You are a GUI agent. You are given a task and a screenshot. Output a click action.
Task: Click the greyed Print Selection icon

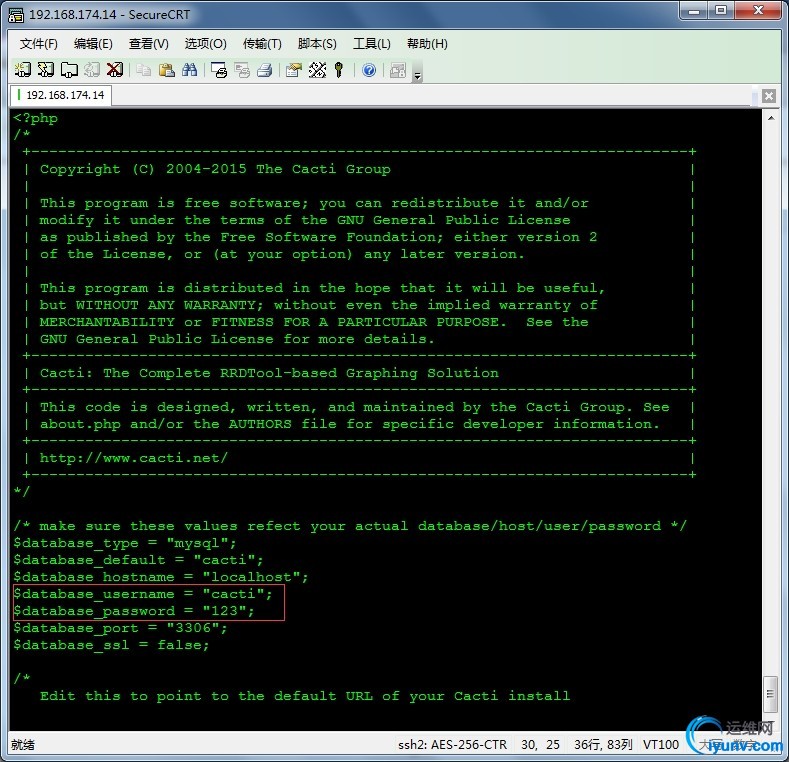tap(242, 70)
